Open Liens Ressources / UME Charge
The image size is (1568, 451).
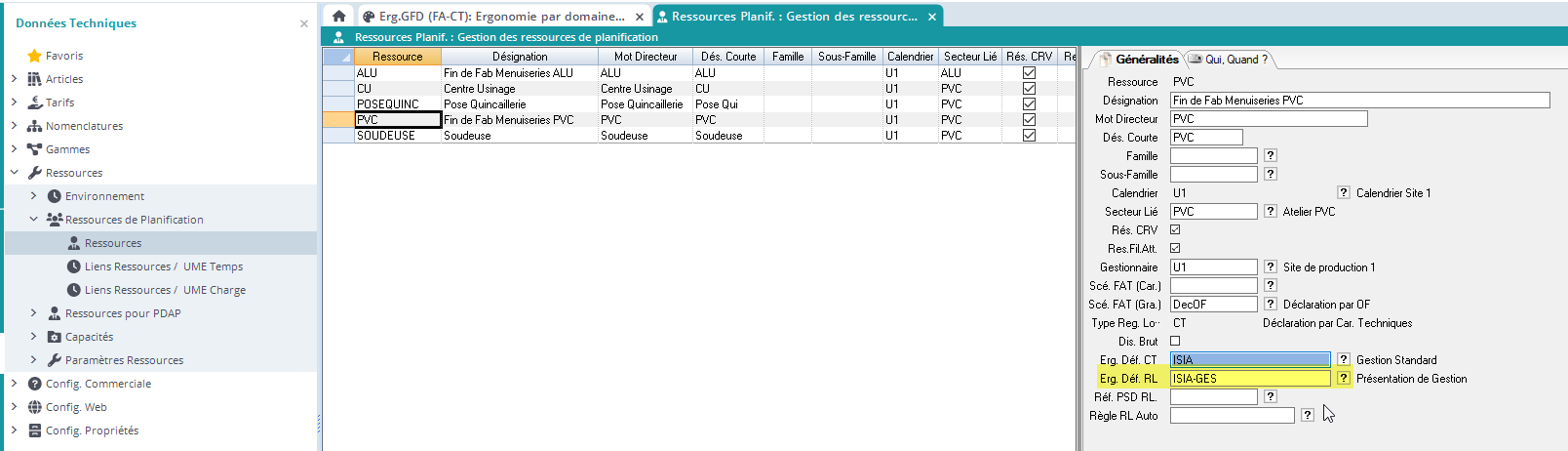164,290
